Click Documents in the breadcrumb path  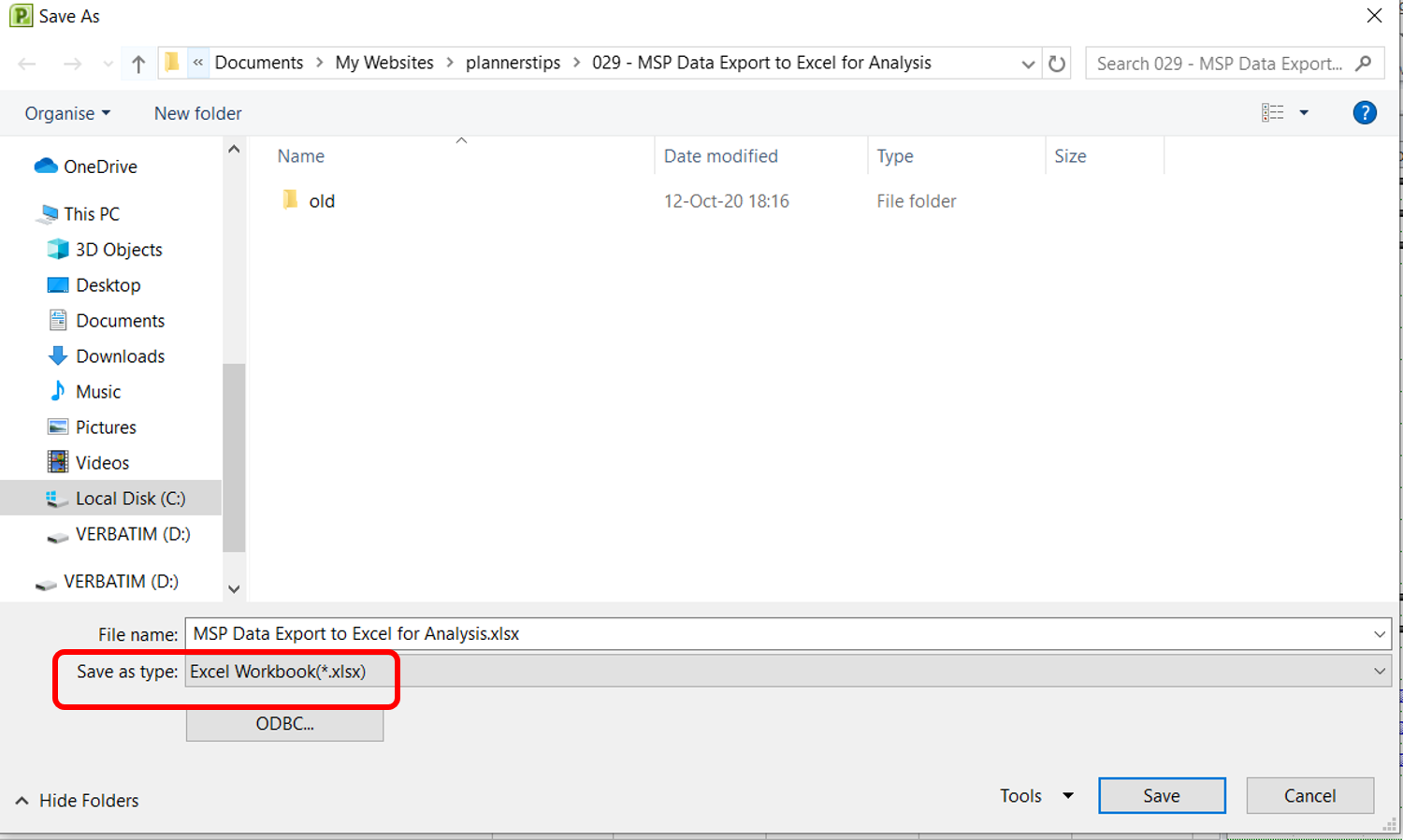(x=259, y=62)
